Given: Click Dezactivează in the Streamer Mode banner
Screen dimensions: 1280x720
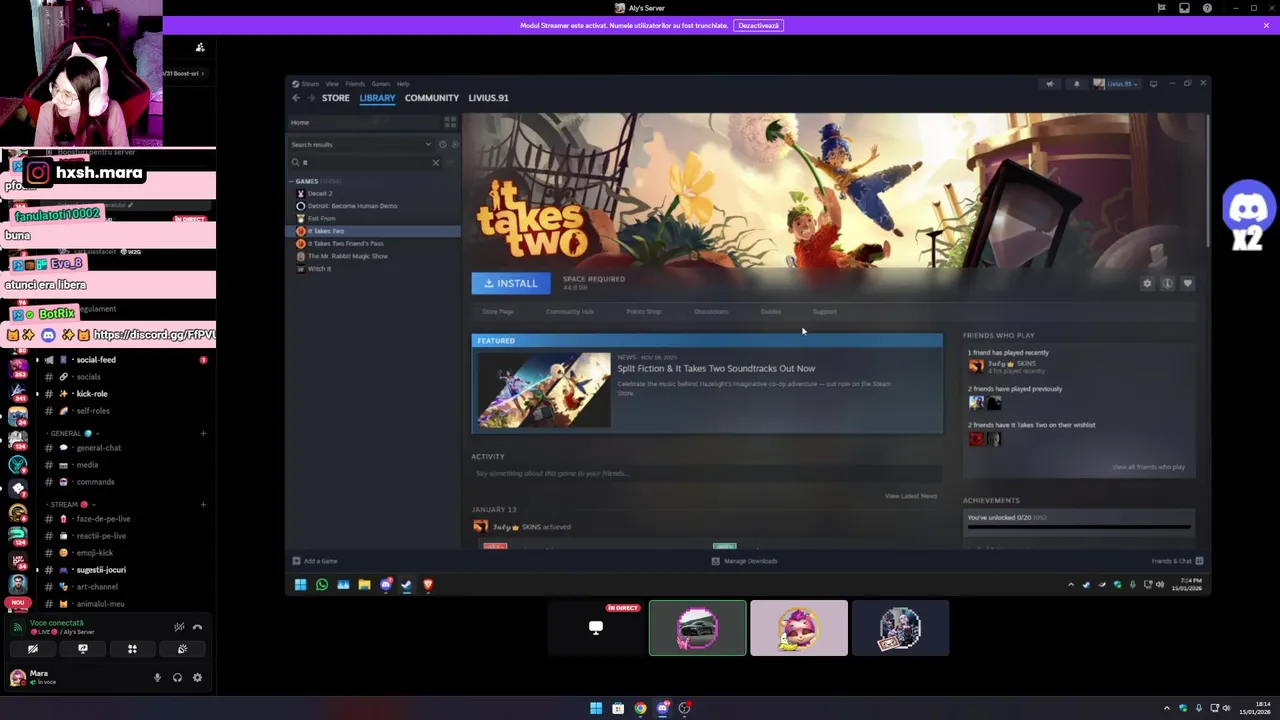Looking at the screenshot, I should pyautogui.click(x=758, y=25).
